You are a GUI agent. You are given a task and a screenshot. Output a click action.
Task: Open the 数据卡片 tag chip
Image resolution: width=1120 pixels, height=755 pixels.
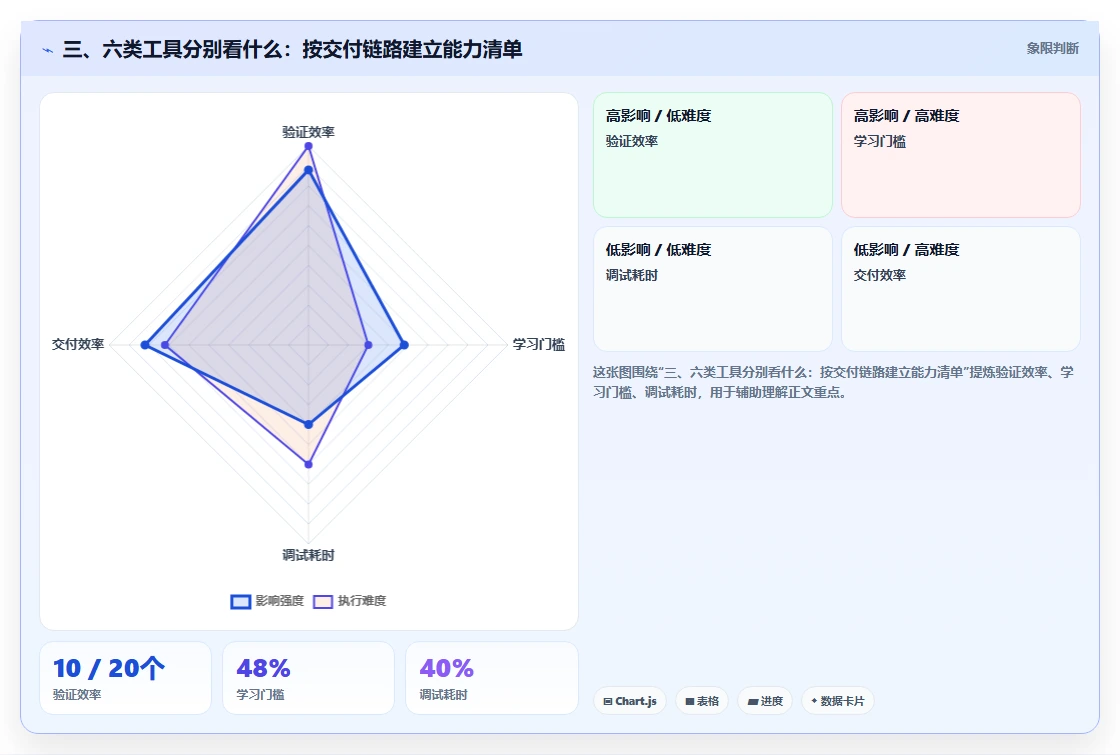pos(838,701)
